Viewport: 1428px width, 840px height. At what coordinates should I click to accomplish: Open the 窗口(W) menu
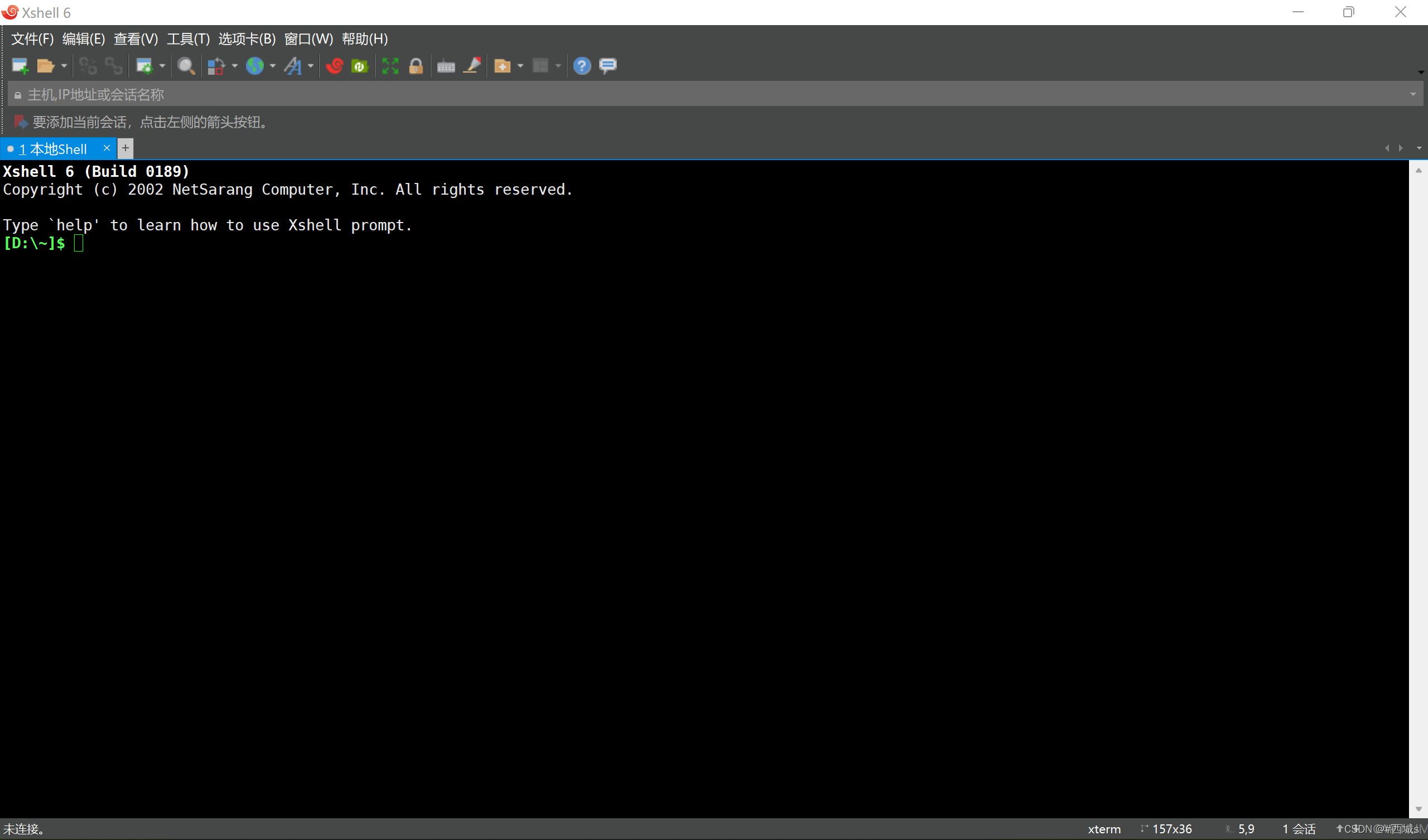pos(309,39)
